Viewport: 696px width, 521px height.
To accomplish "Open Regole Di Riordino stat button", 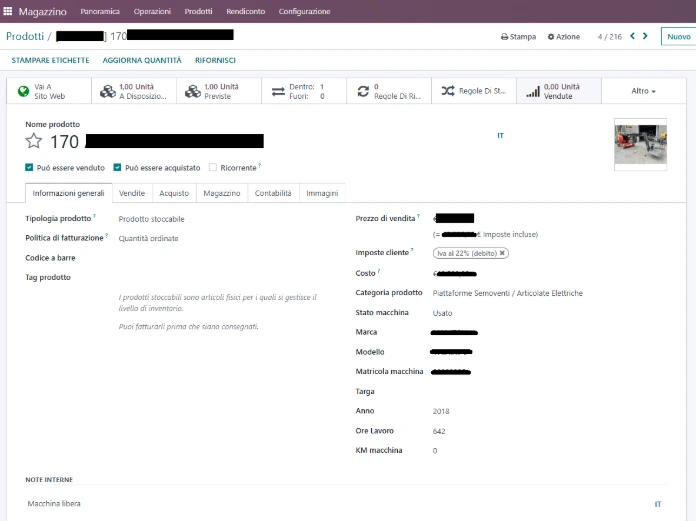I will click(x=389, y=91).
